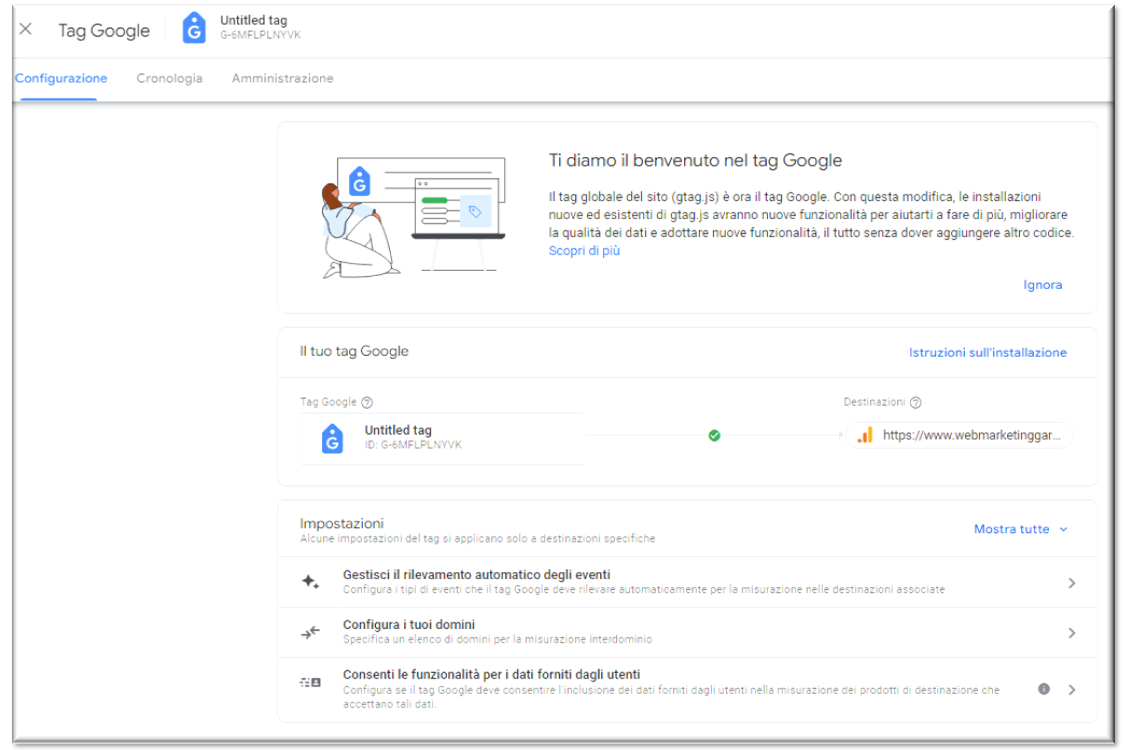Open Istruzioni sull'installazione link
Viewport: 1123px width, 750px height.
pos(988,352)
